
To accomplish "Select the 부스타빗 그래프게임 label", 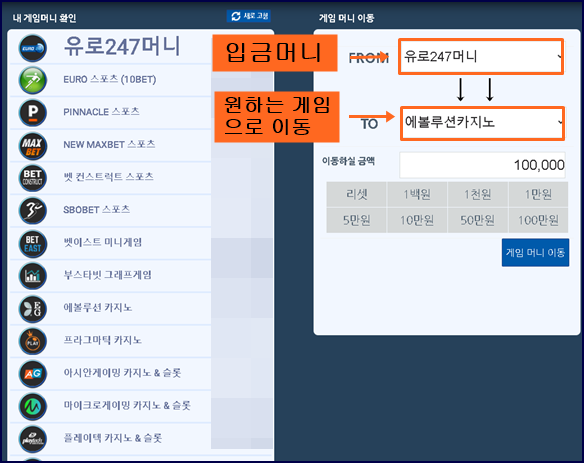I will (107, 275).
